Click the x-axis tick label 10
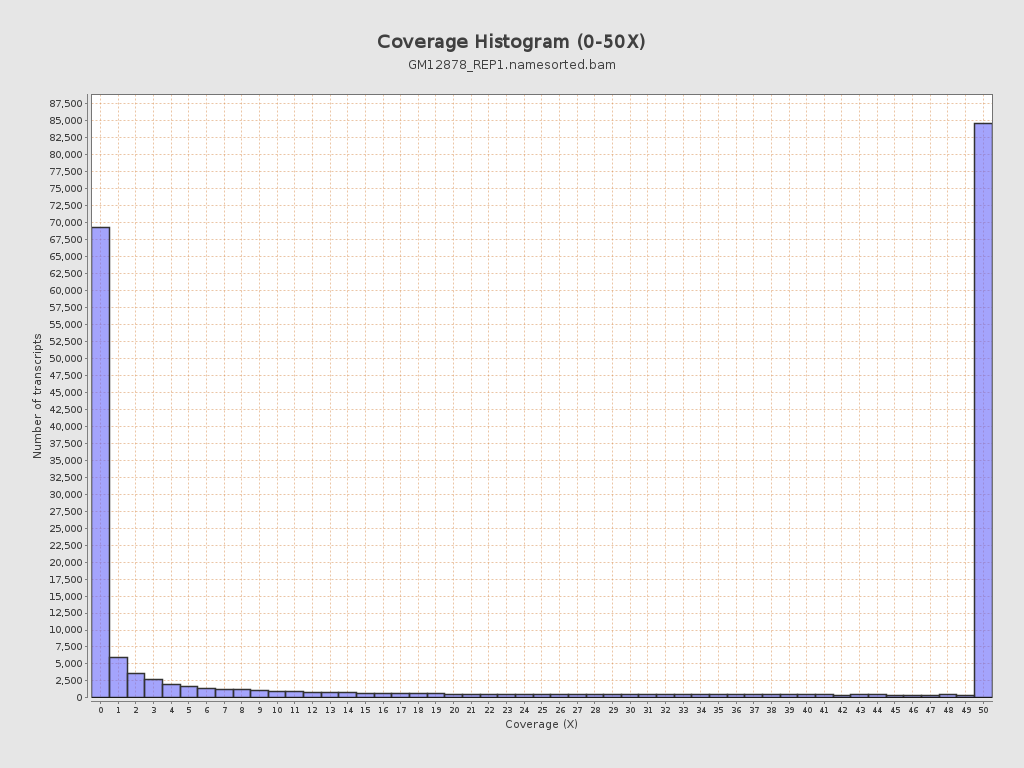The width and height of the screenshot is (1024, 768). 277,710
